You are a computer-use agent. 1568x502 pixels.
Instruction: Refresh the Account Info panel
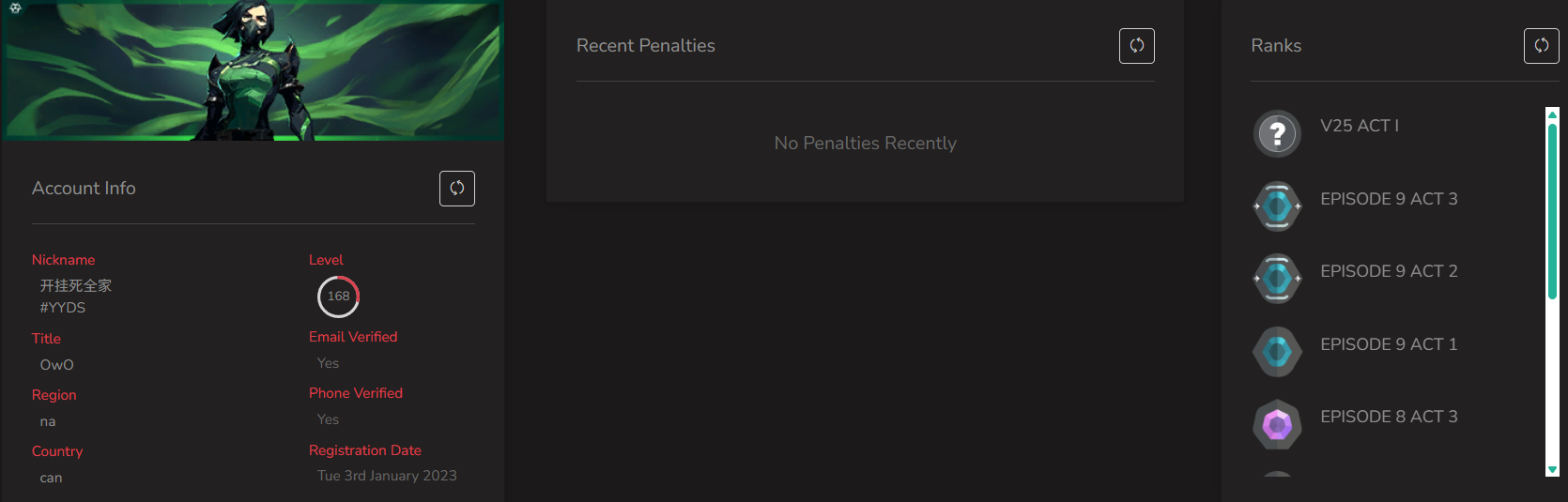point(457,189)
